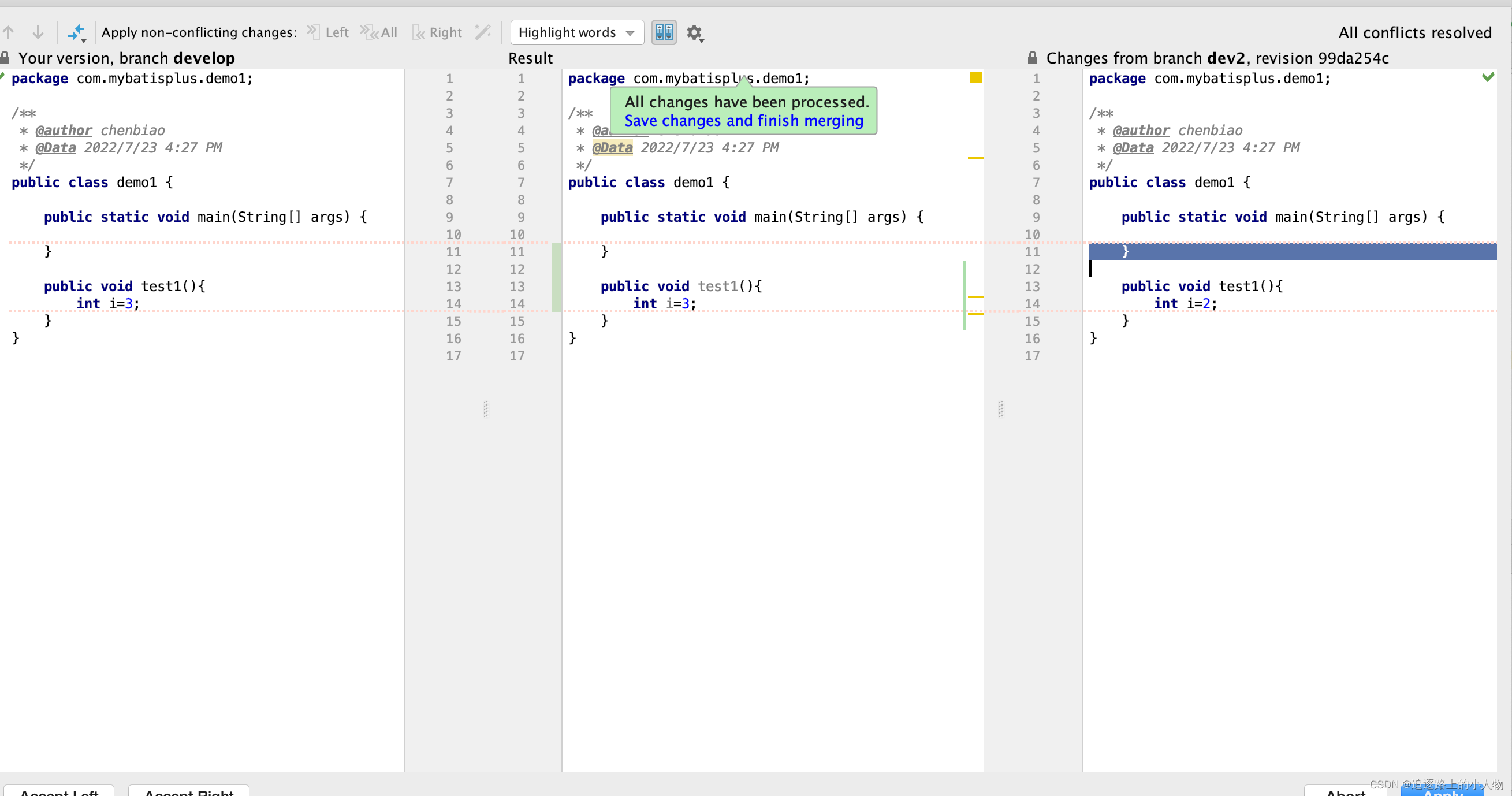Apply non-conflicting changes from Right
1512x796 pixels.
[x=438, y=32]
